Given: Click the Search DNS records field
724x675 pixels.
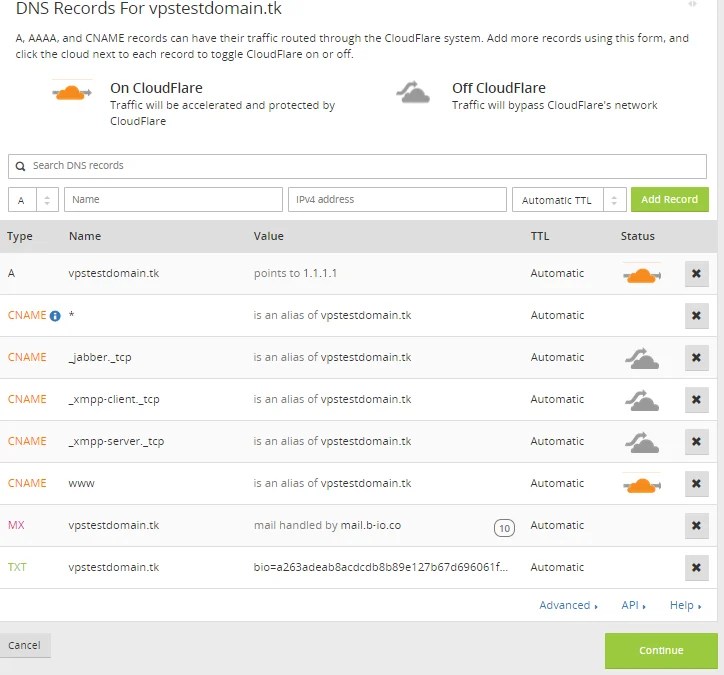Looking at the screenshot, I should click(x=357, y=166).
